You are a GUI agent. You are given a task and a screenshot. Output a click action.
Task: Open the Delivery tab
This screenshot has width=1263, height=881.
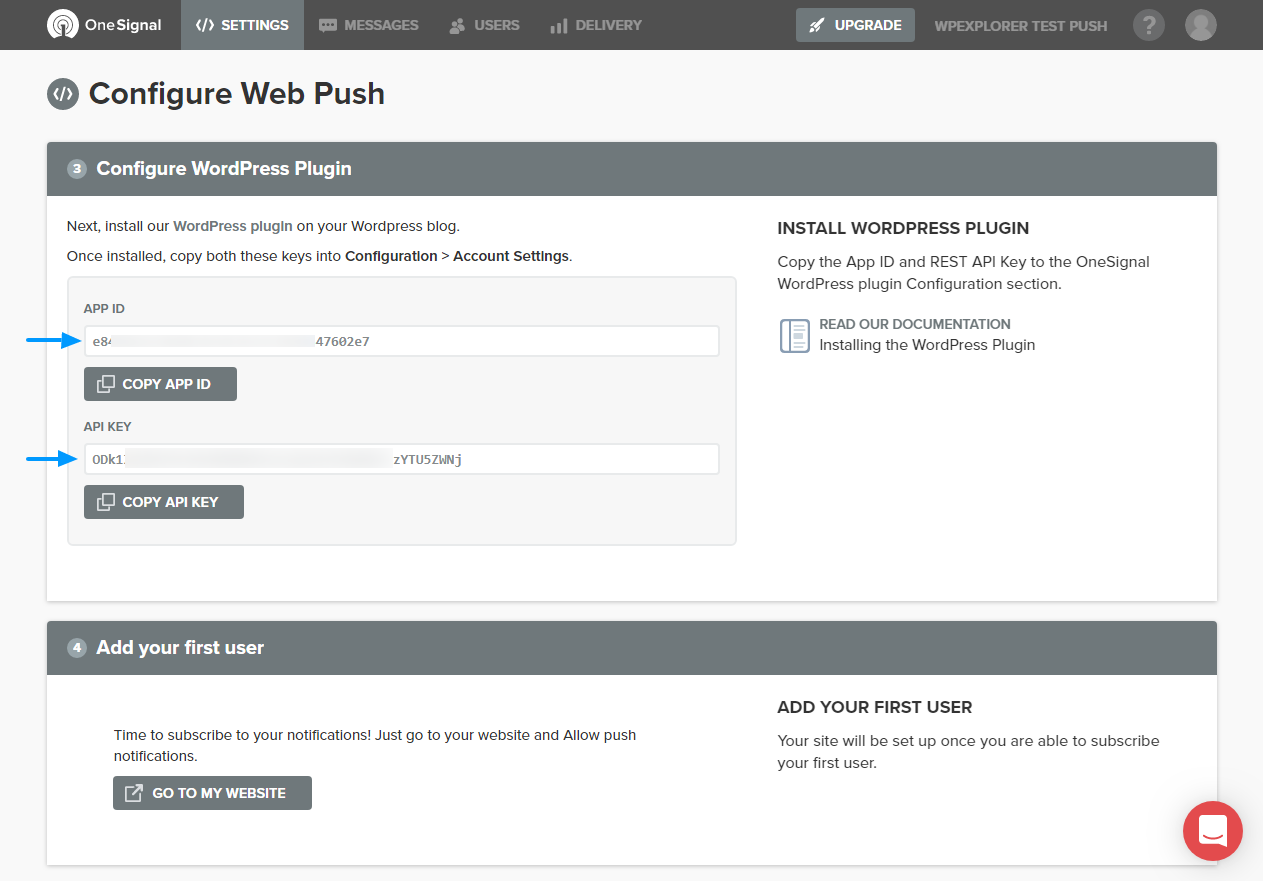pos(596,25)
